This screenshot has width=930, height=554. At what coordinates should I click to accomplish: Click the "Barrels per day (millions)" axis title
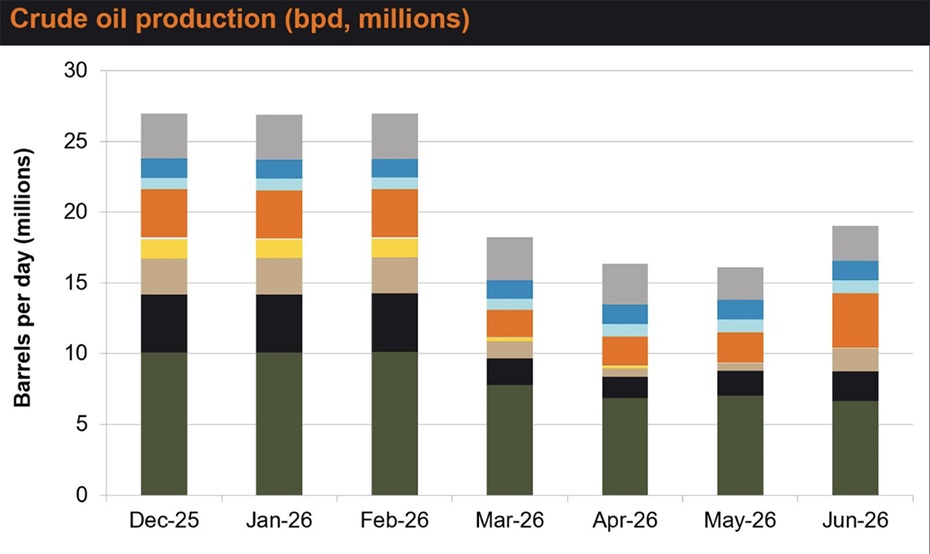point(22,278)
